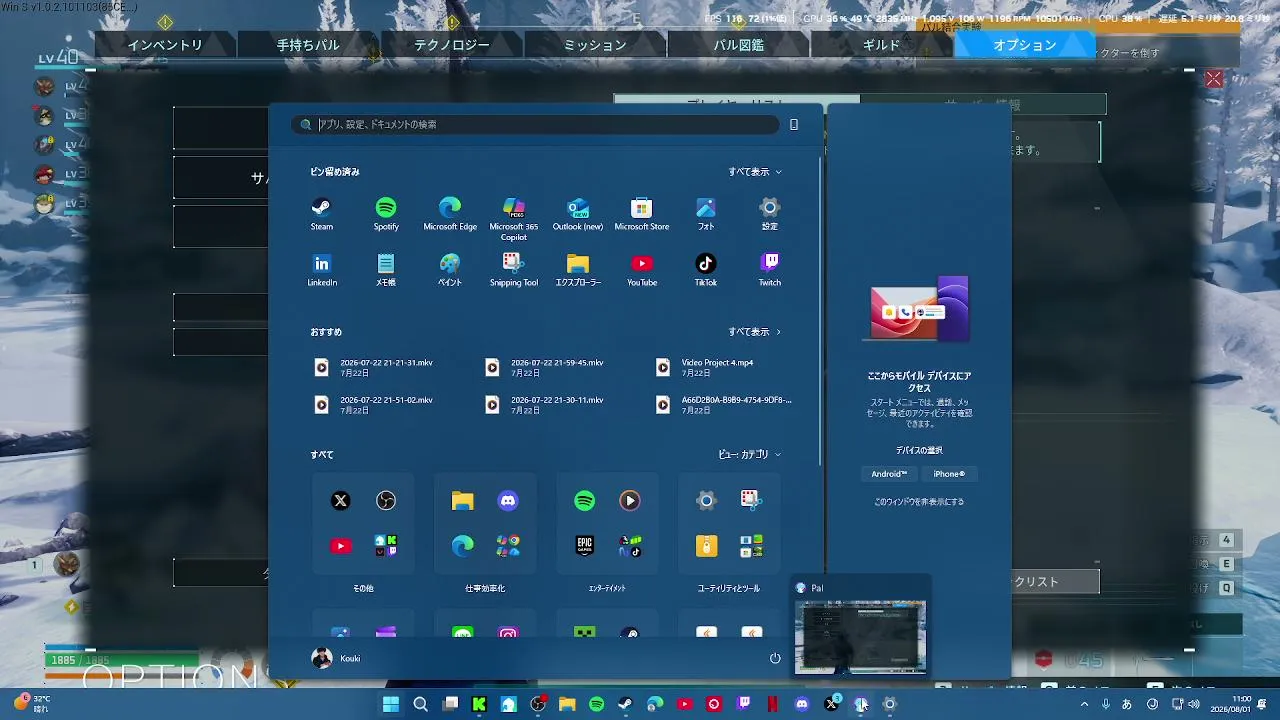Viewport: 1280px width, 720px height.
Task: Launch Spotify from pinned apps
Action: click(x=386, y=214)
